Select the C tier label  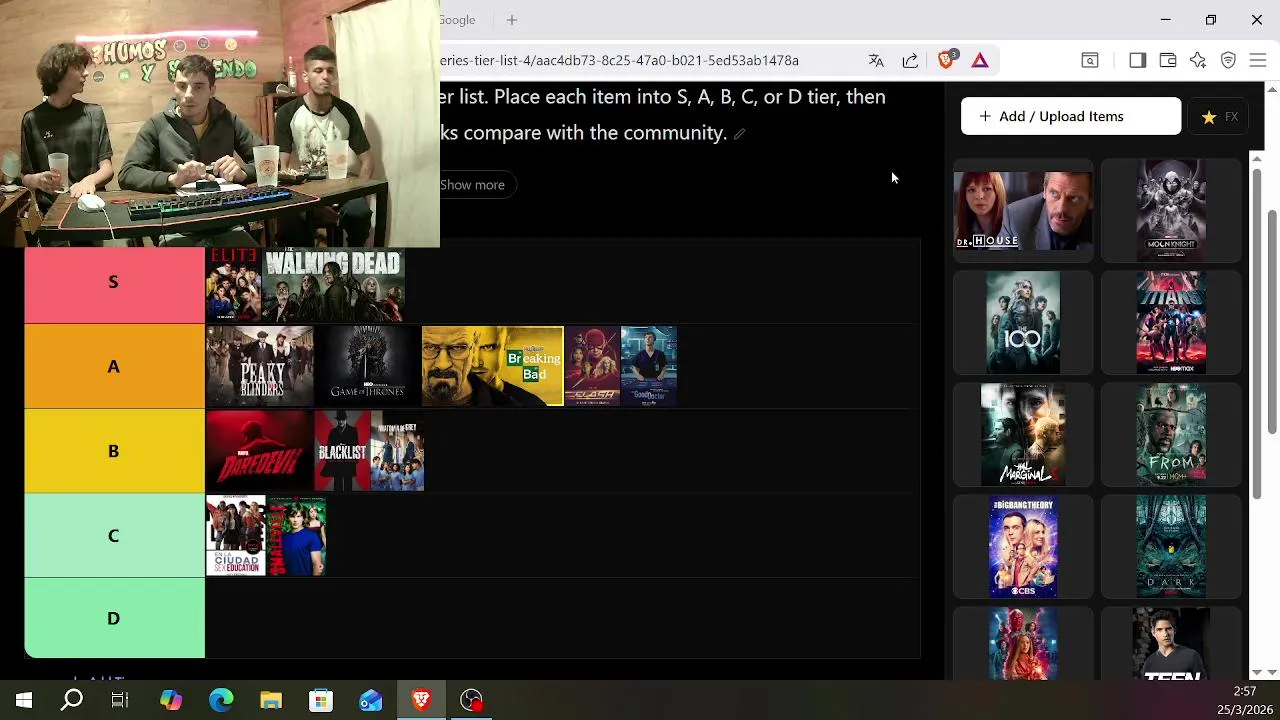(x=114, y=535)
